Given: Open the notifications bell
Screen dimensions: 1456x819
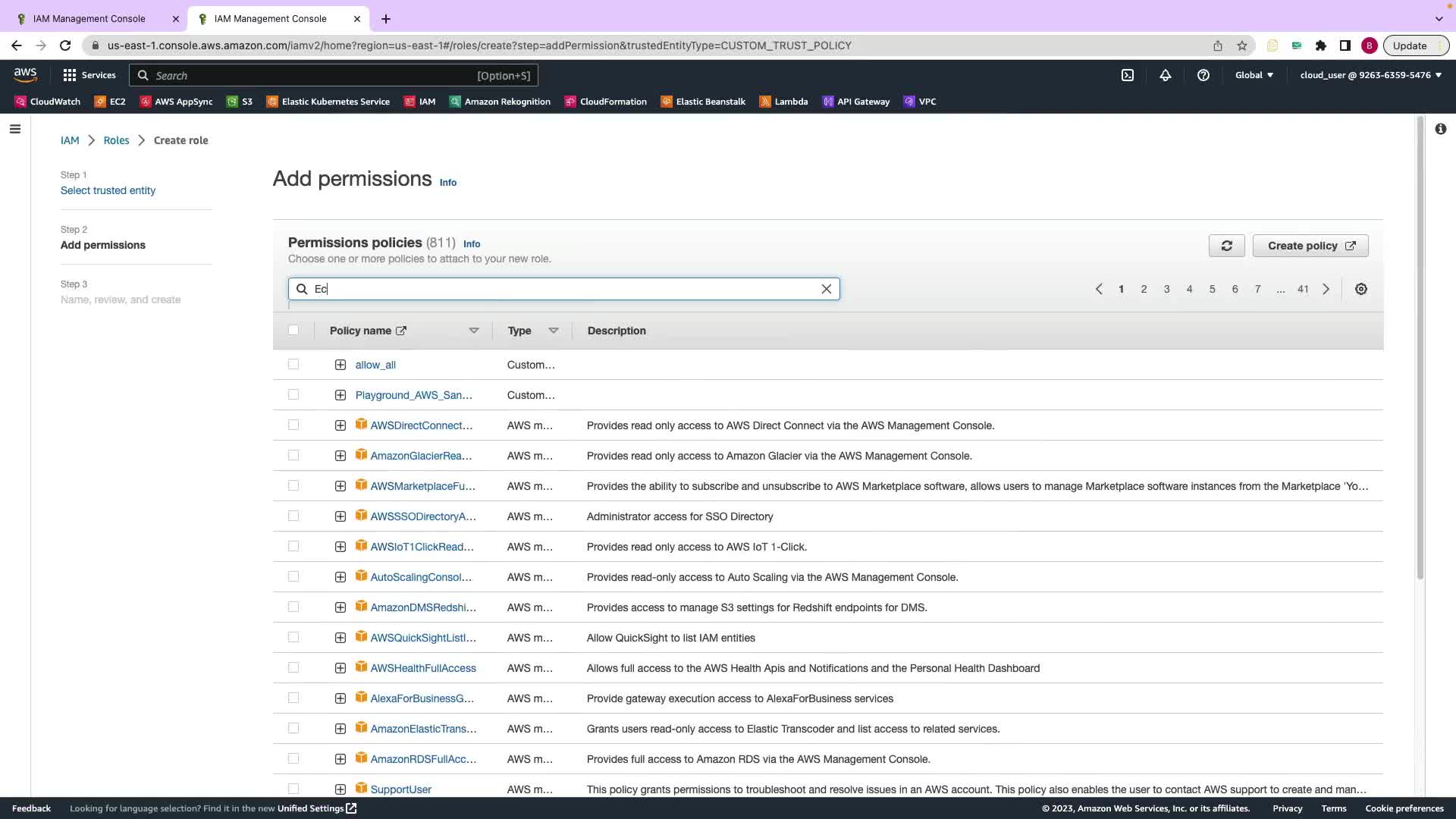Looking at the screenshot, I should (1166, 75).
